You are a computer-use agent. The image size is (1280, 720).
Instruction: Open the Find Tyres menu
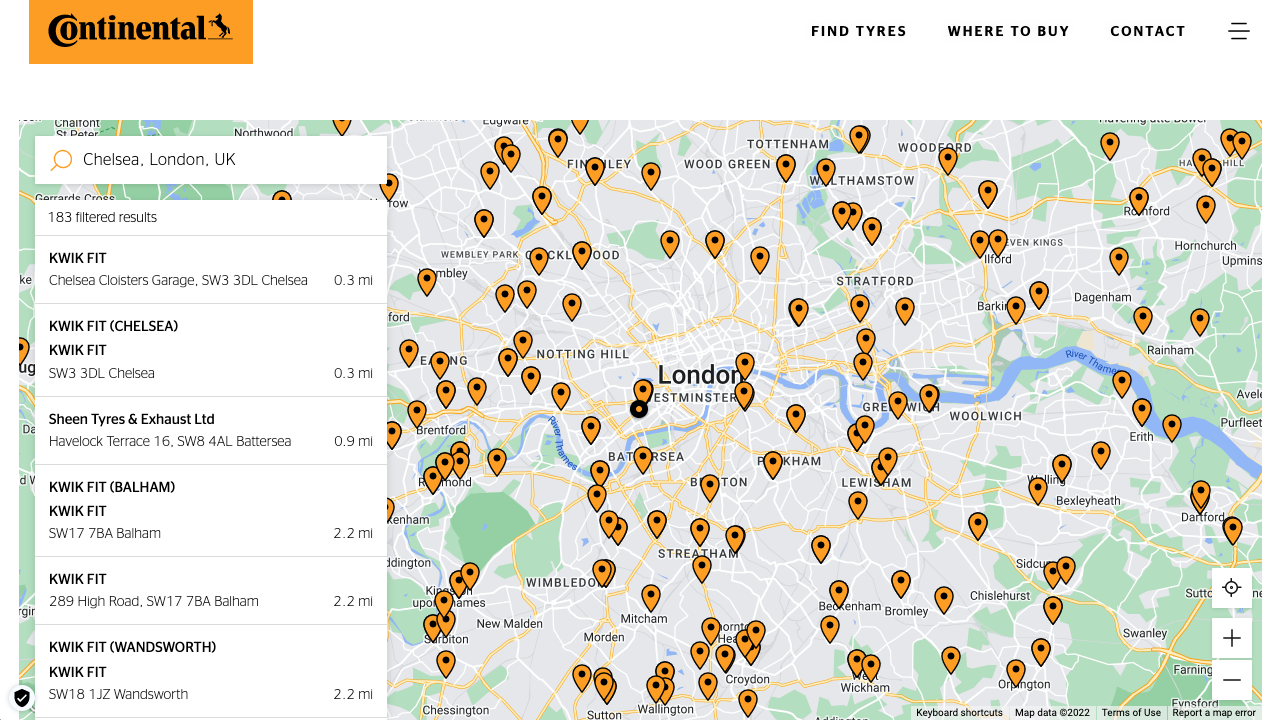coord(859,31)
